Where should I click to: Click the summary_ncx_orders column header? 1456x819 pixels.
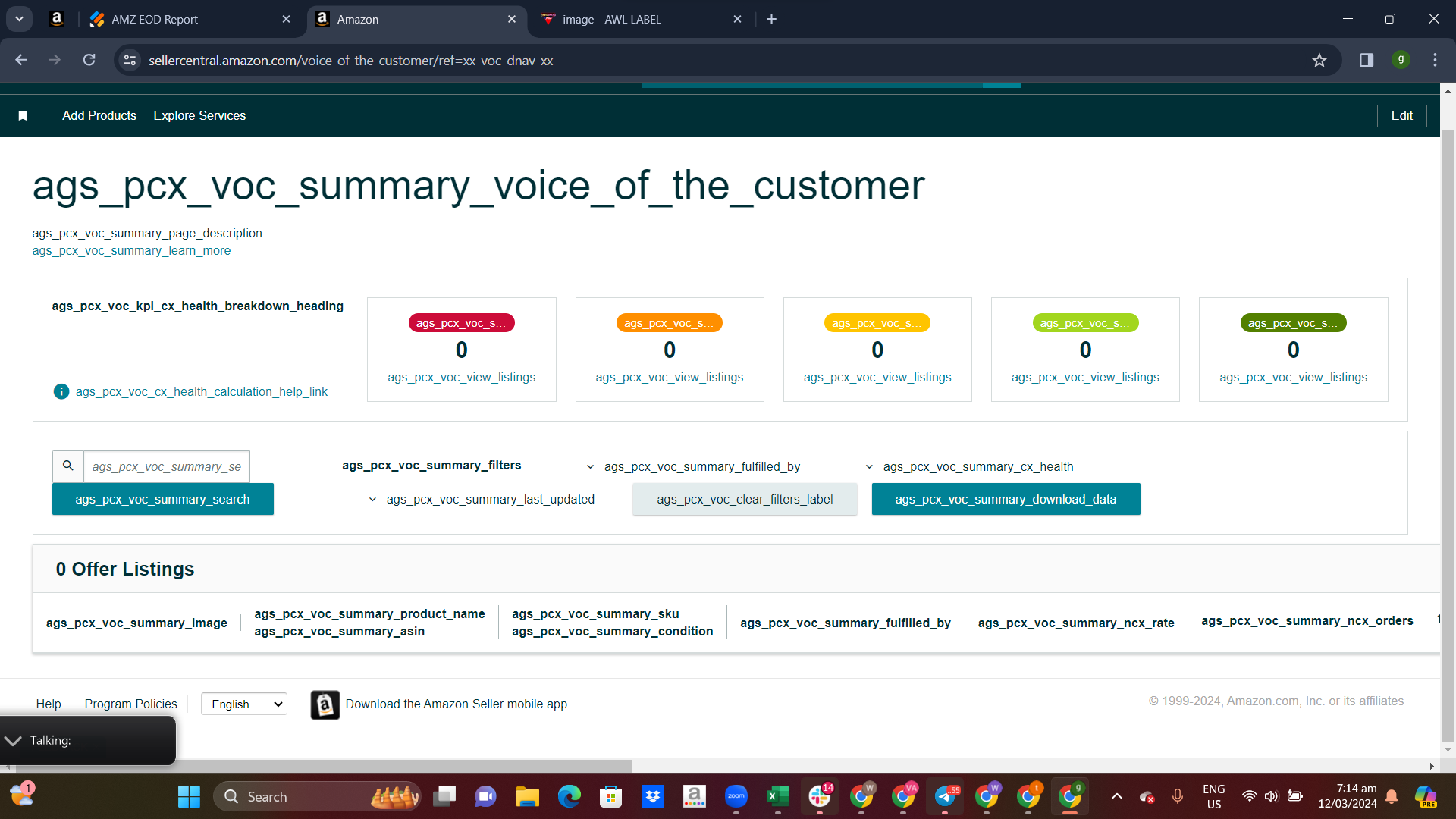(x=1307, y=620)
